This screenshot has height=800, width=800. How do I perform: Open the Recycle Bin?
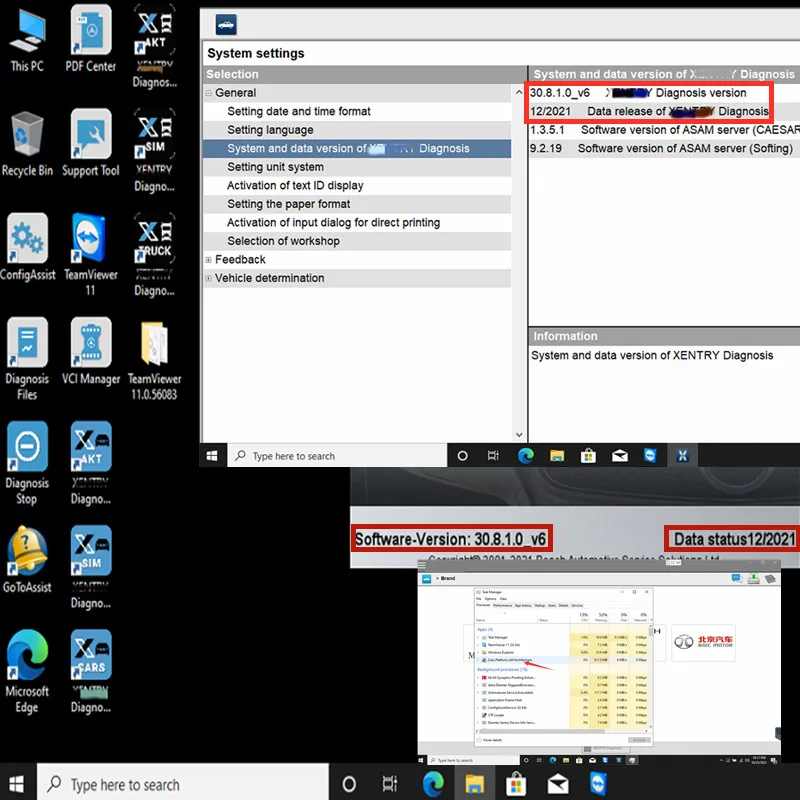27,144
